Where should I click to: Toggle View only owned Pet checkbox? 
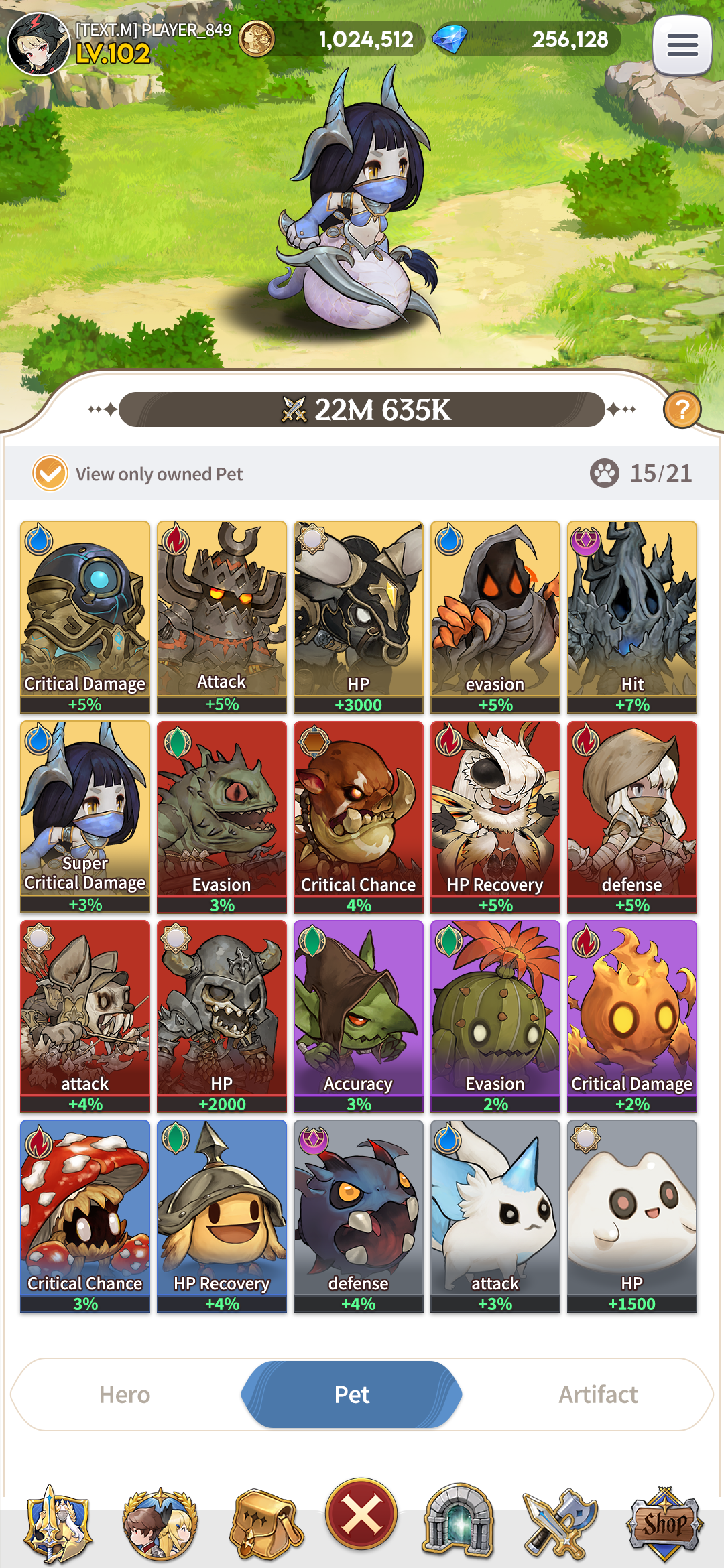pyautogui.click(x=50, y=473)
